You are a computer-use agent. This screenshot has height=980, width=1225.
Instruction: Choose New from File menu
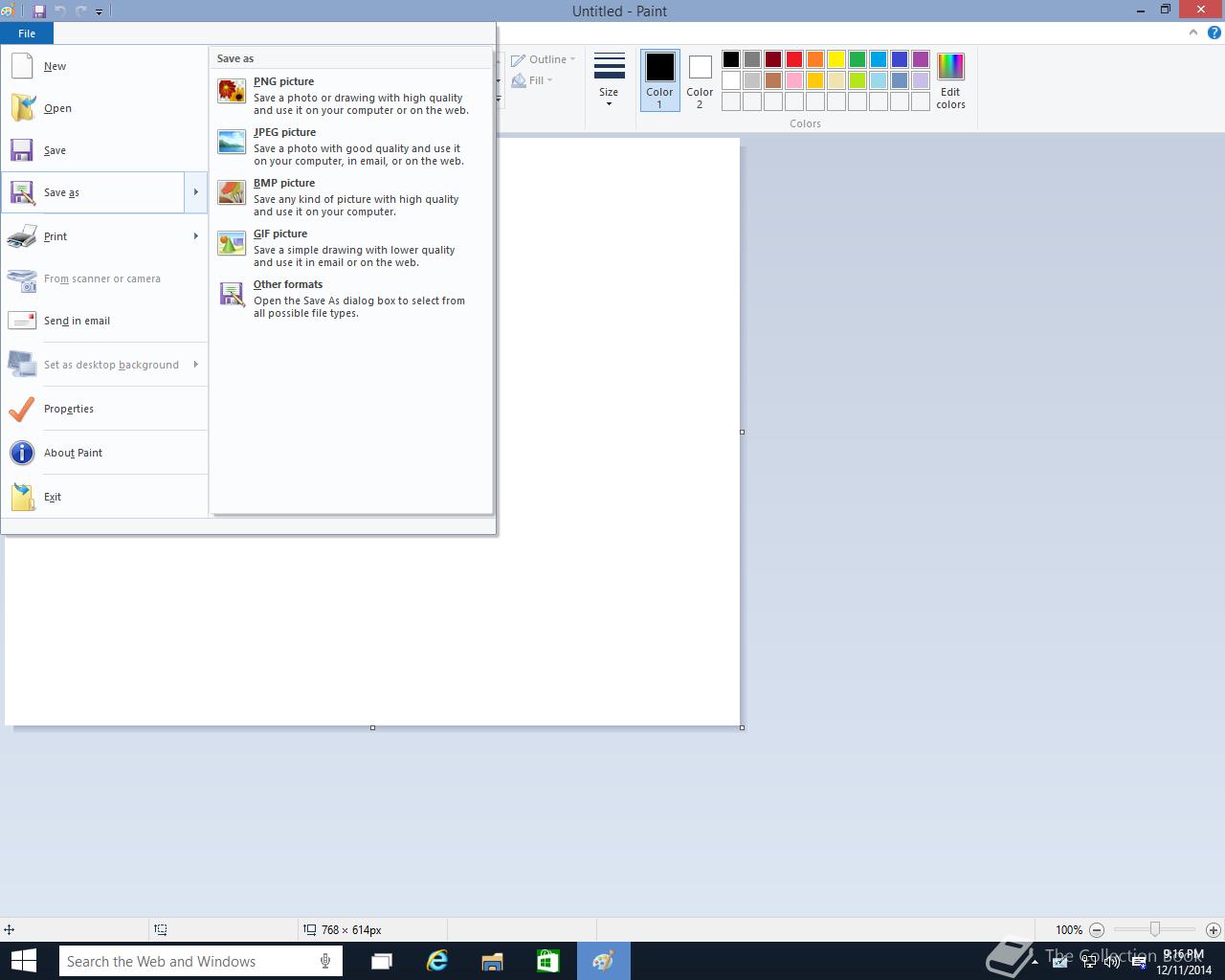tap(104, 66)
